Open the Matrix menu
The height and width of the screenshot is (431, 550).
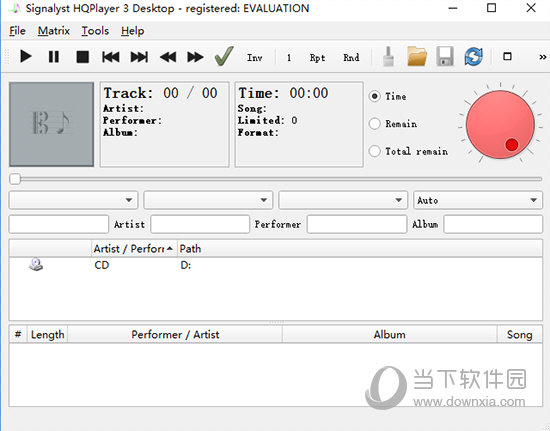(54, 31)
